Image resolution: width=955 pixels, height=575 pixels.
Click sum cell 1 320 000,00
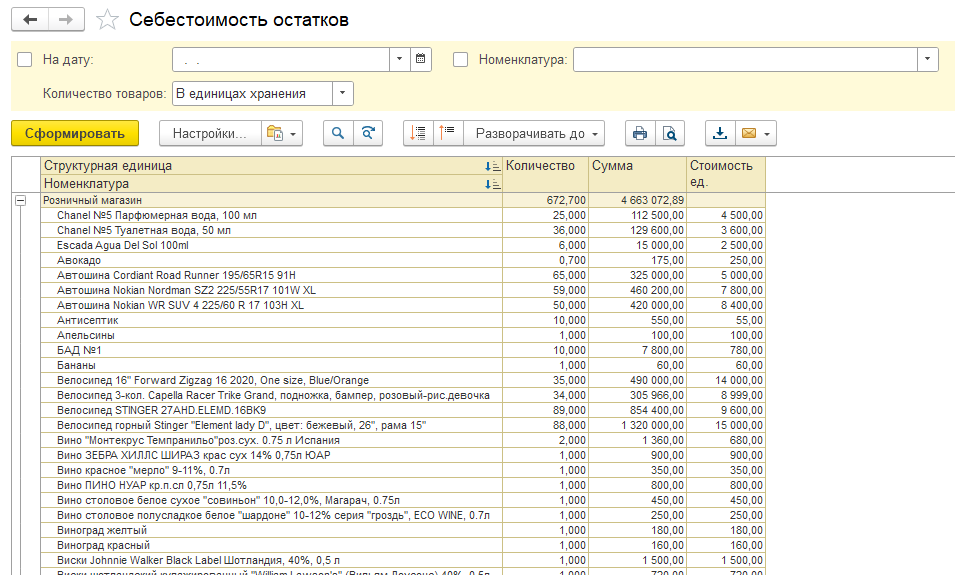[638, 425]
